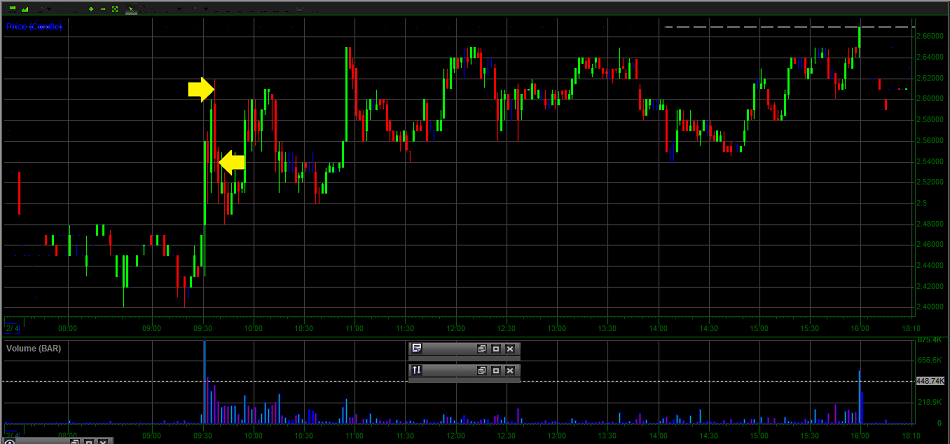Click the 2.42000 price axis label
Image resolution: width=950 pixels, height=444 pixels.
(x=929, y=286)
